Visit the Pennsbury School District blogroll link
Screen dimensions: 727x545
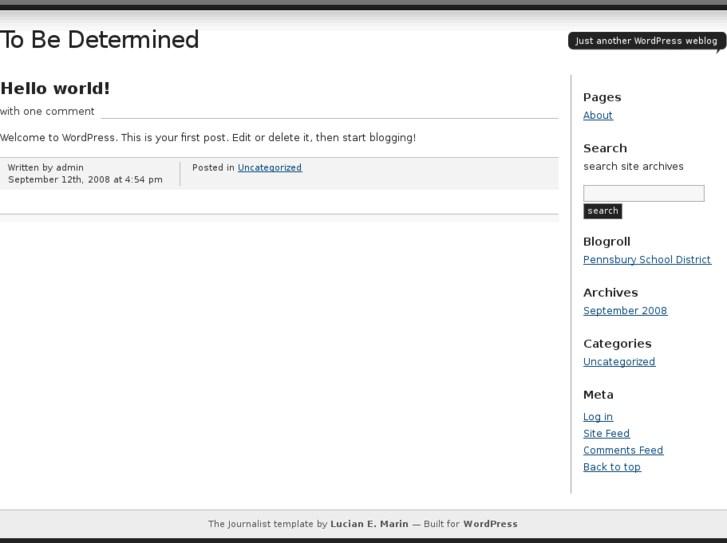pyautogui.click(x=647, y=260)
